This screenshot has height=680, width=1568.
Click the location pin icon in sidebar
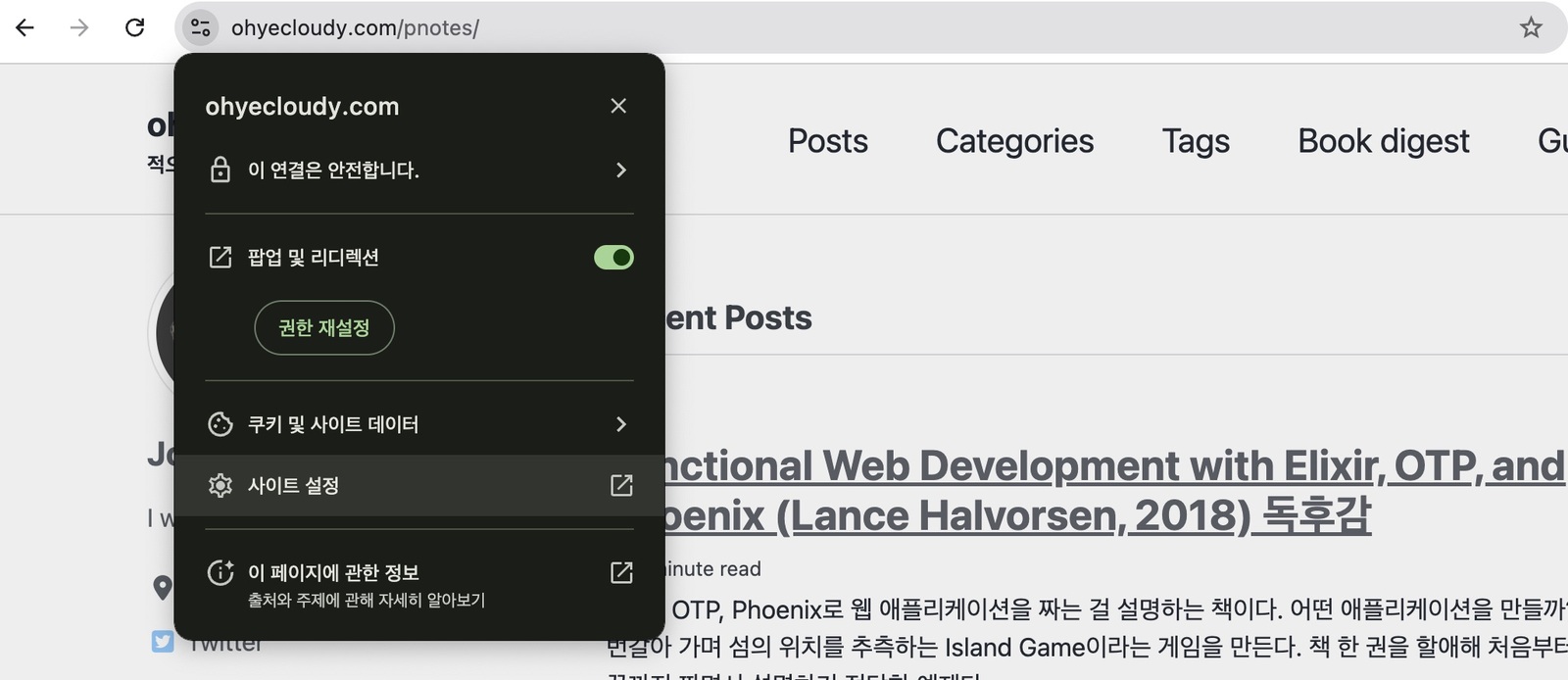[163, 588]
